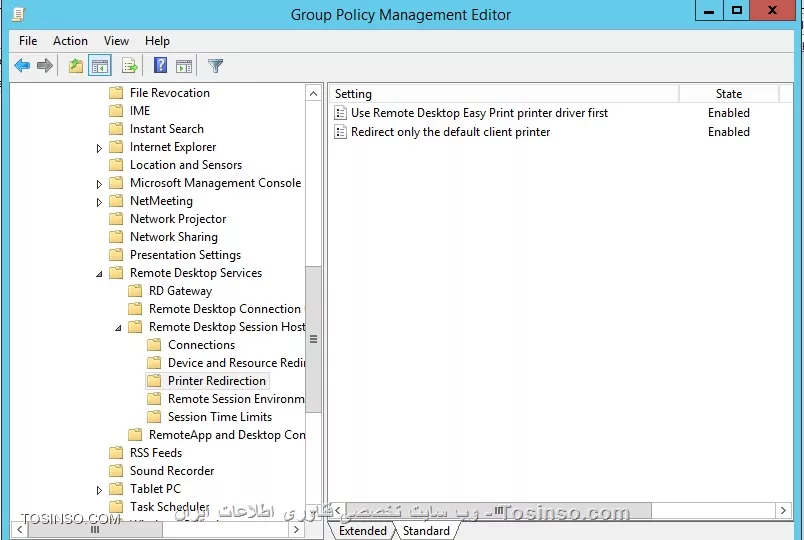The height and width of the screenshot is (540, 804).
Task: Toggle Show/Hide Action Pane icon
Action: [184, 66]
